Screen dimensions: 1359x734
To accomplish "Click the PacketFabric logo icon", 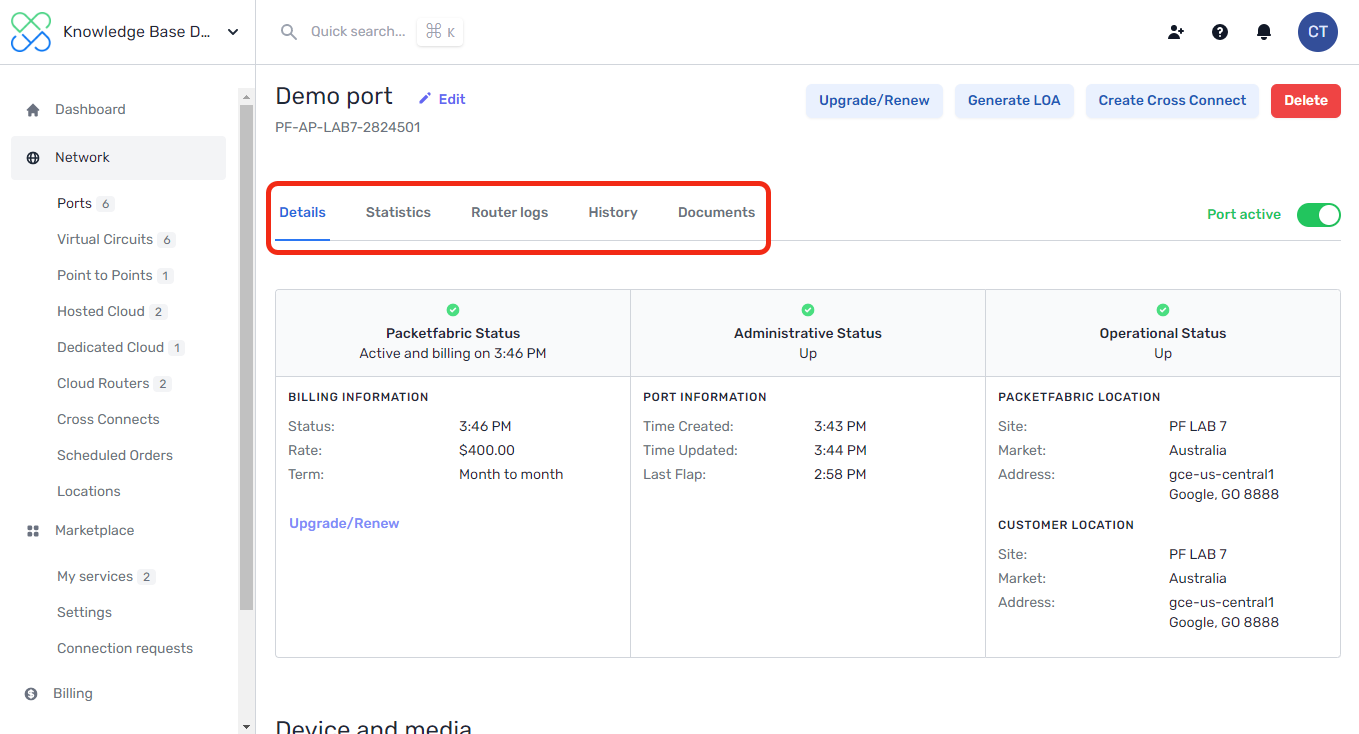I will click(30, 32).
